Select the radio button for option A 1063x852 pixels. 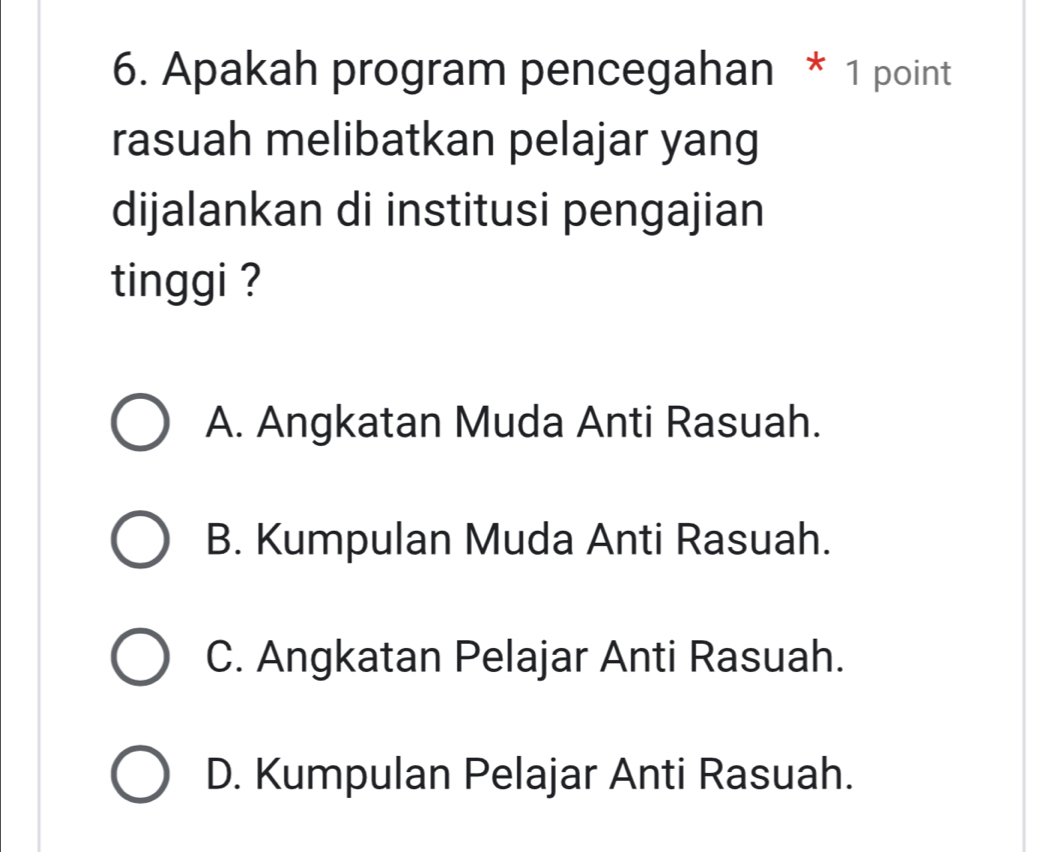pyautogui.click(x=140, y=425)
